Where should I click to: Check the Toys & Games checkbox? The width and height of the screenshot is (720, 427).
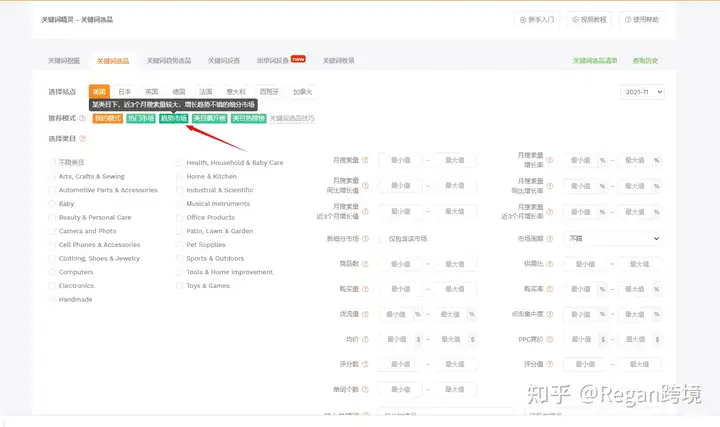180,286
